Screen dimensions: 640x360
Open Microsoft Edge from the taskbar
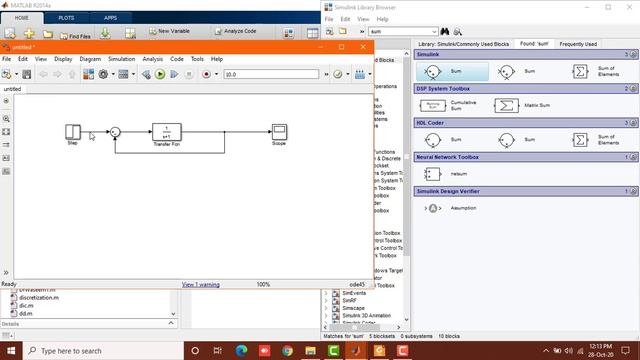coord(241,351)
